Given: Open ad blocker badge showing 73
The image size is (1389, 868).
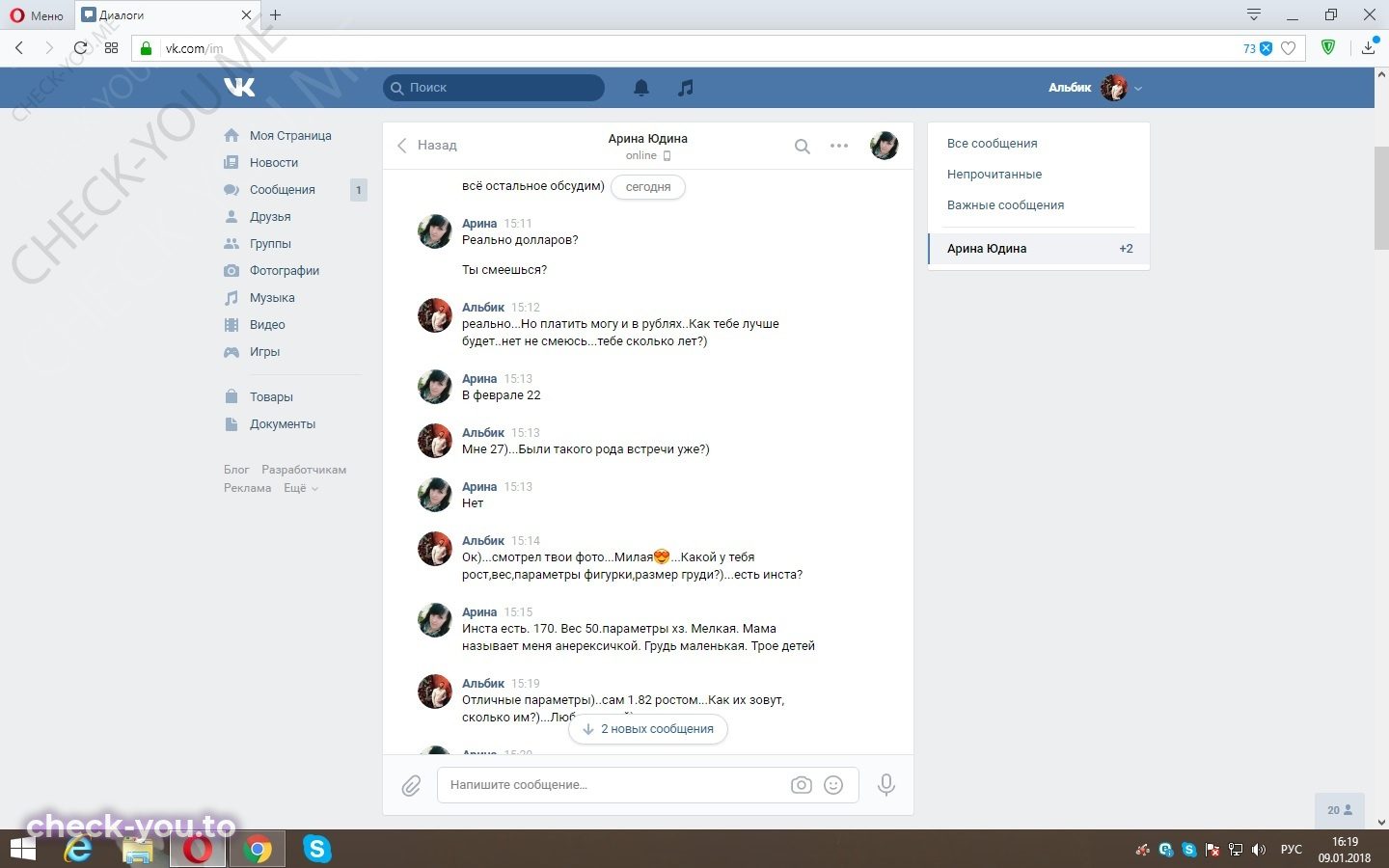Looking at the screenshot, I should (1258, 48).
